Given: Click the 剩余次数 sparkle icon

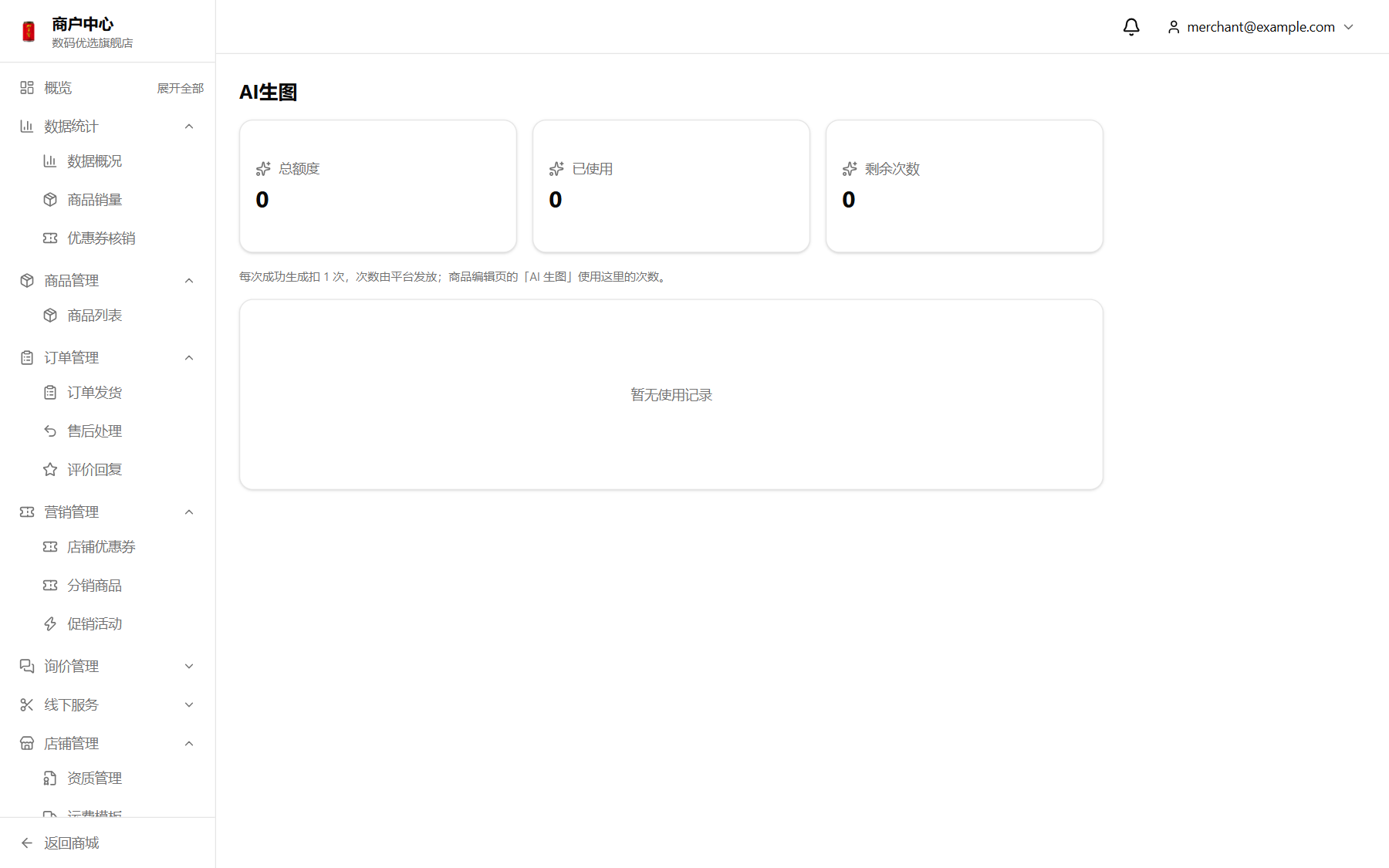Looking at the screenshot, I should 850,169.
